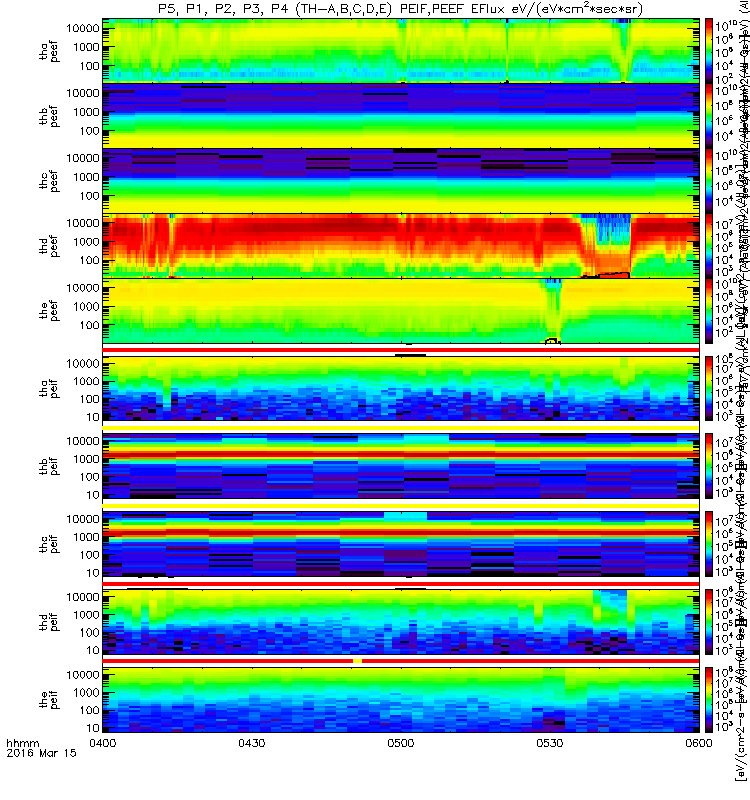
Task: Pick the color bar beside thd peef panel
Action: pos(709,246)
